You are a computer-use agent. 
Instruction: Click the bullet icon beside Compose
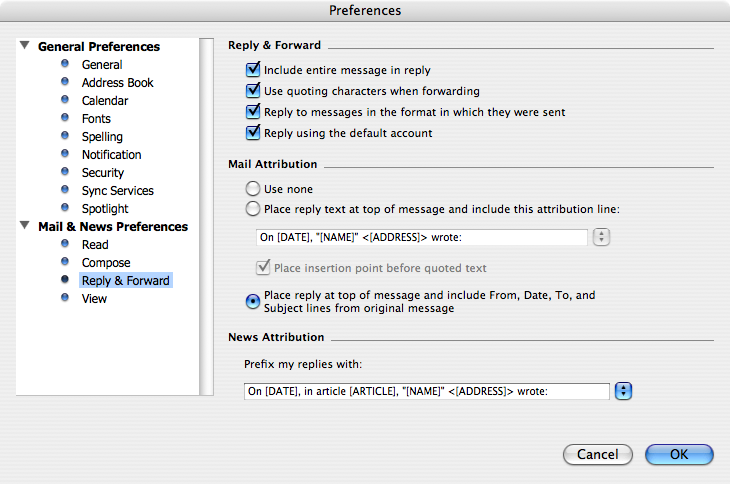[x=65, y=262]
